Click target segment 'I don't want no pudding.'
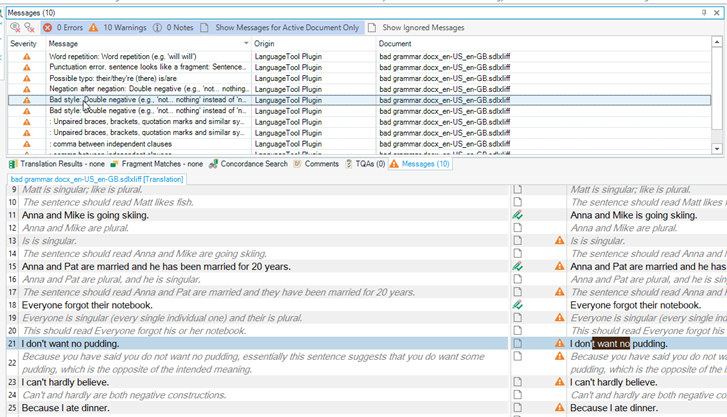The image size is (727, 417). click(619, 344)
